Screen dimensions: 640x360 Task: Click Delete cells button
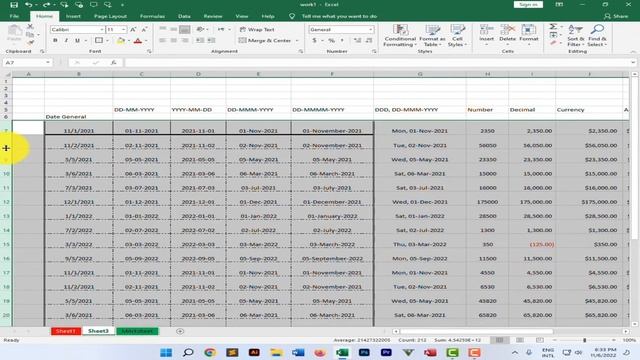pos(507,35)
